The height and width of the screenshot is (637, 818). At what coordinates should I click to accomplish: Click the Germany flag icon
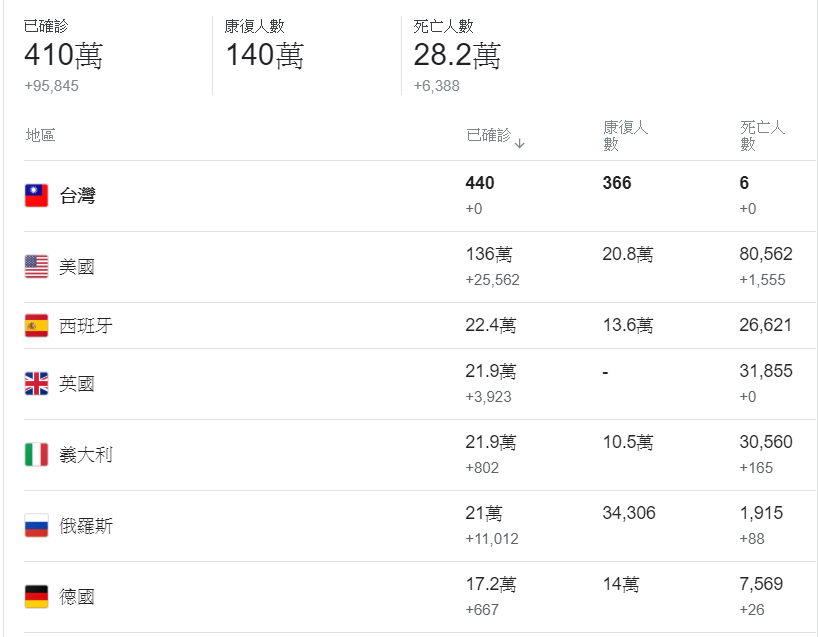[x=37, y=596]
